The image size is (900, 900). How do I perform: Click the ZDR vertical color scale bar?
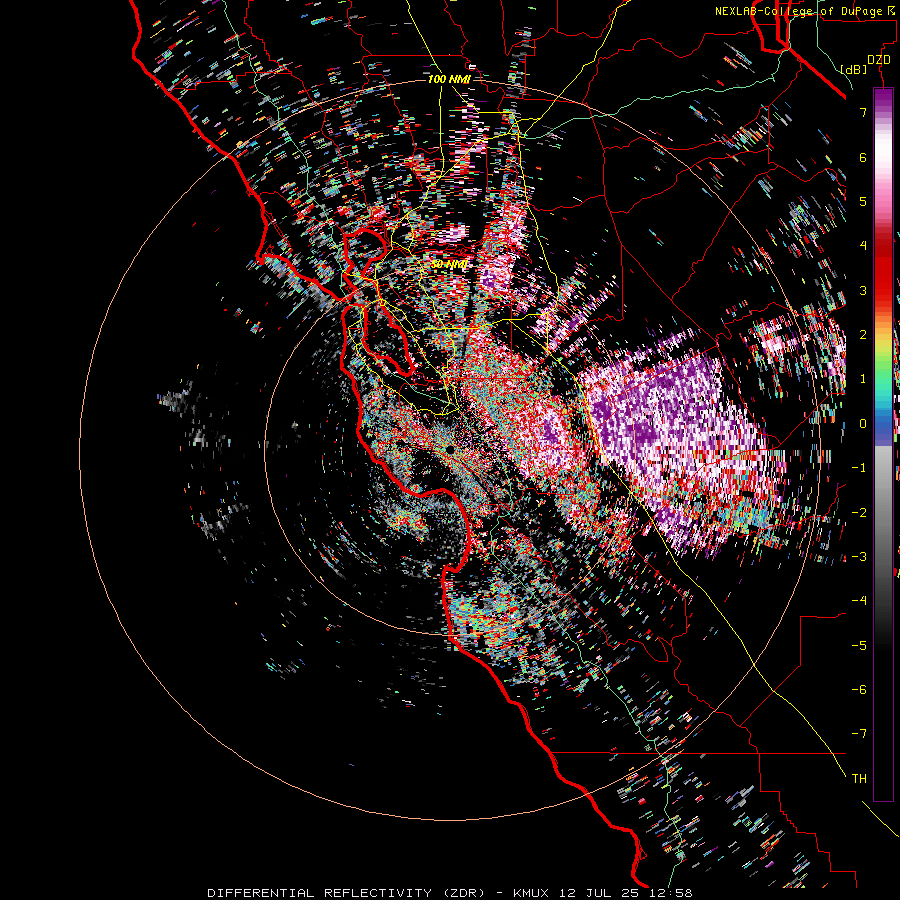[883, 444]
